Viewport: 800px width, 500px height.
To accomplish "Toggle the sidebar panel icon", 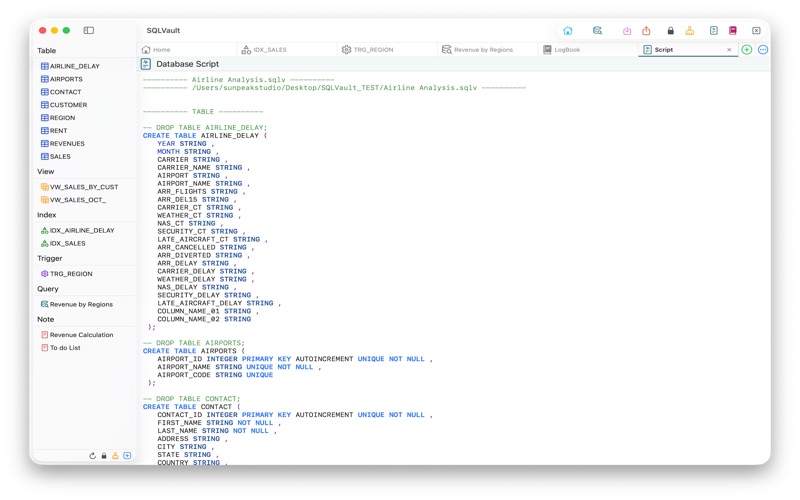I will (89, 30).
